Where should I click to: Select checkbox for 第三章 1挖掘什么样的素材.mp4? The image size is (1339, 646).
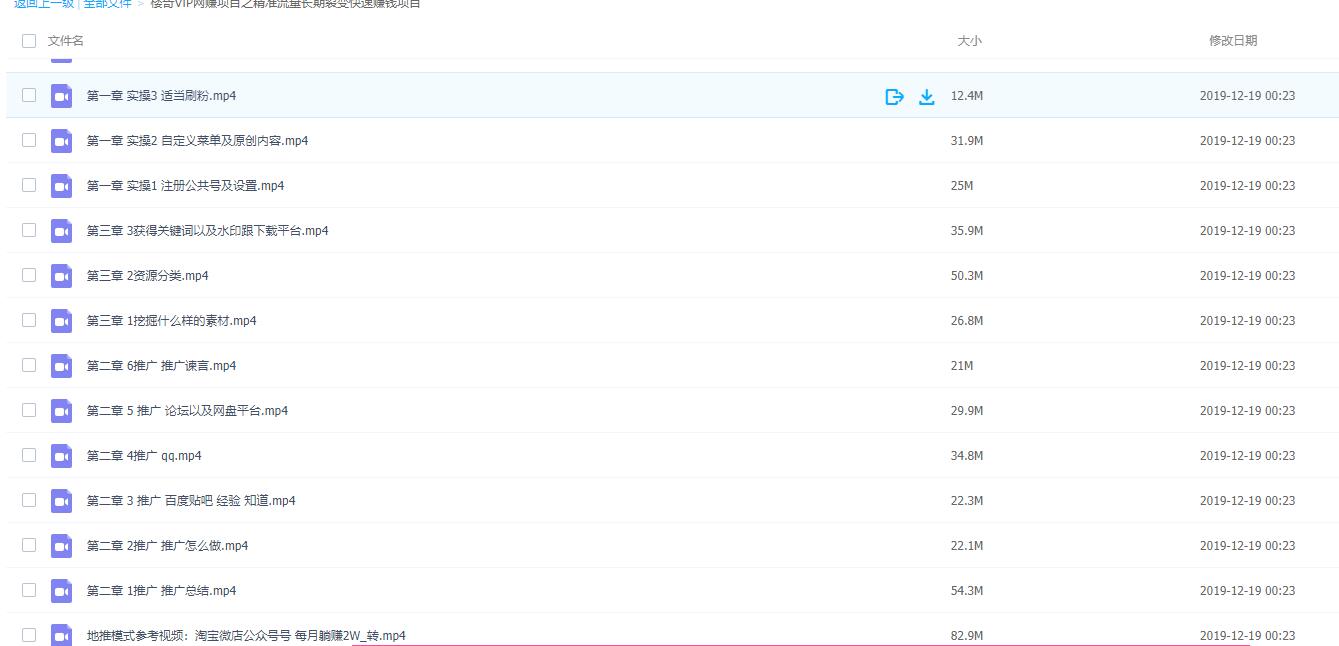(x=29, y=320)
